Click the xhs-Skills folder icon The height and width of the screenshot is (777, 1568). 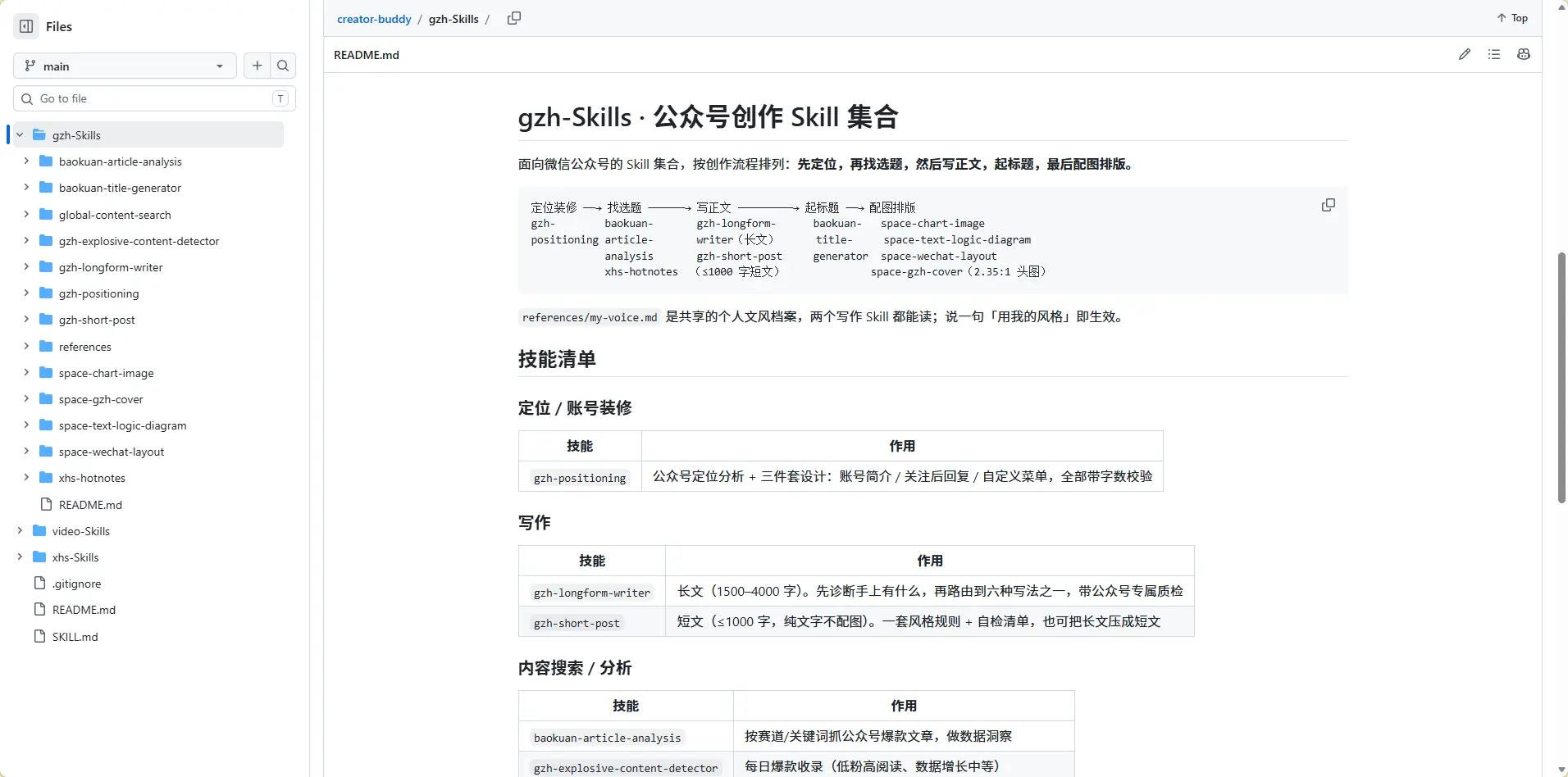(39, 557)
